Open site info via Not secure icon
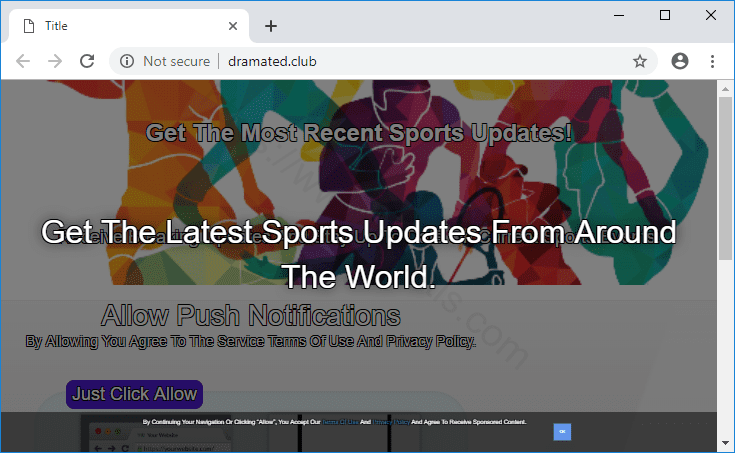Viewport: 735px width, 453px height. 127,61
